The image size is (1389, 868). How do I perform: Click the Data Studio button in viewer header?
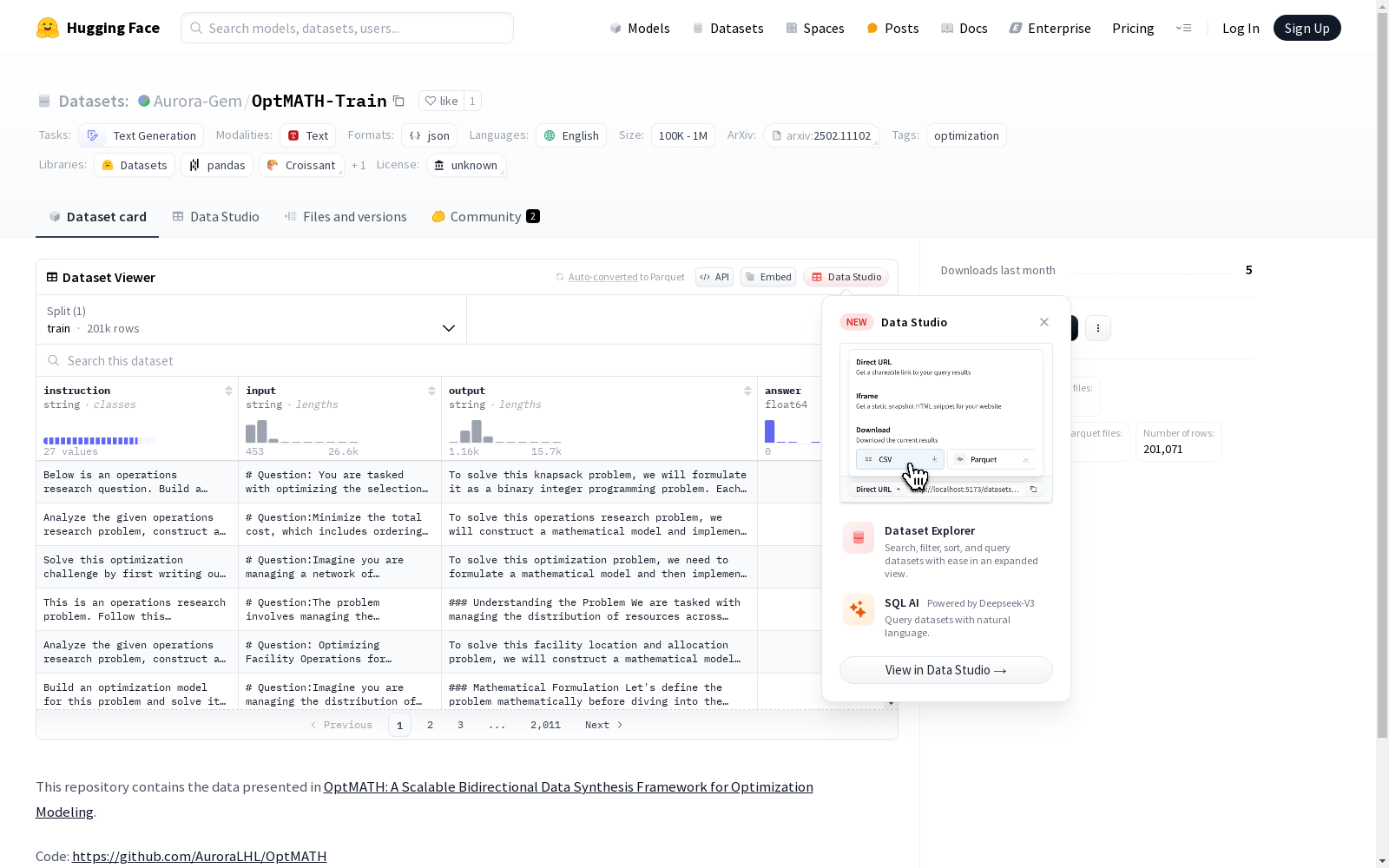846,277
